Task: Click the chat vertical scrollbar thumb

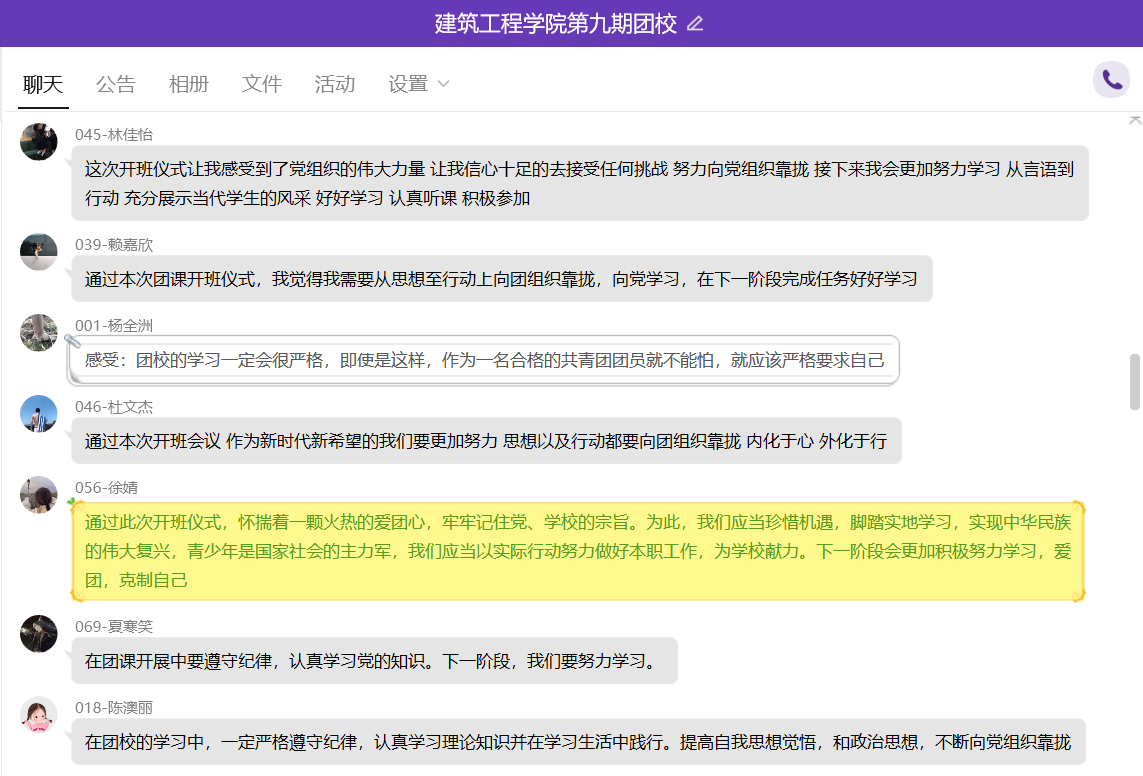Action: pos(1134,381)
